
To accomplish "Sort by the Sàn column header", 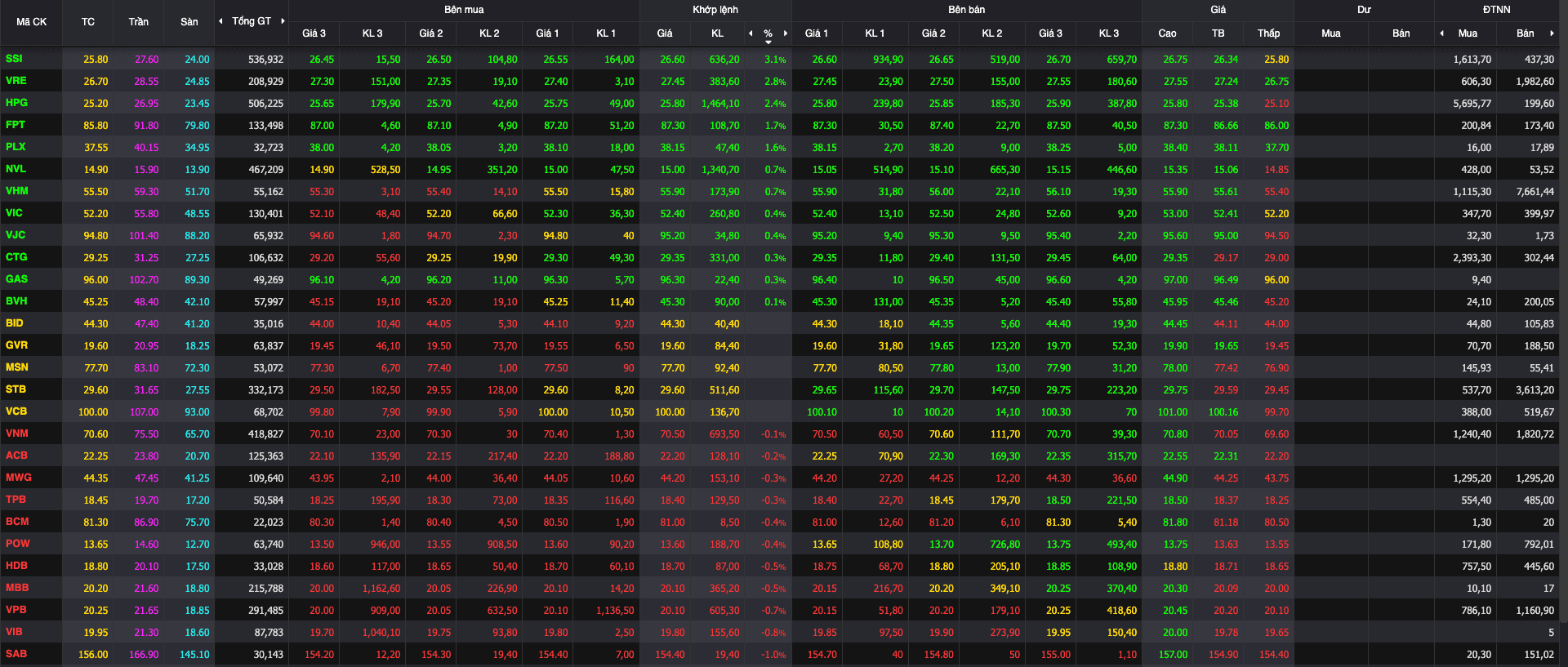I will [x=189, y=22].
